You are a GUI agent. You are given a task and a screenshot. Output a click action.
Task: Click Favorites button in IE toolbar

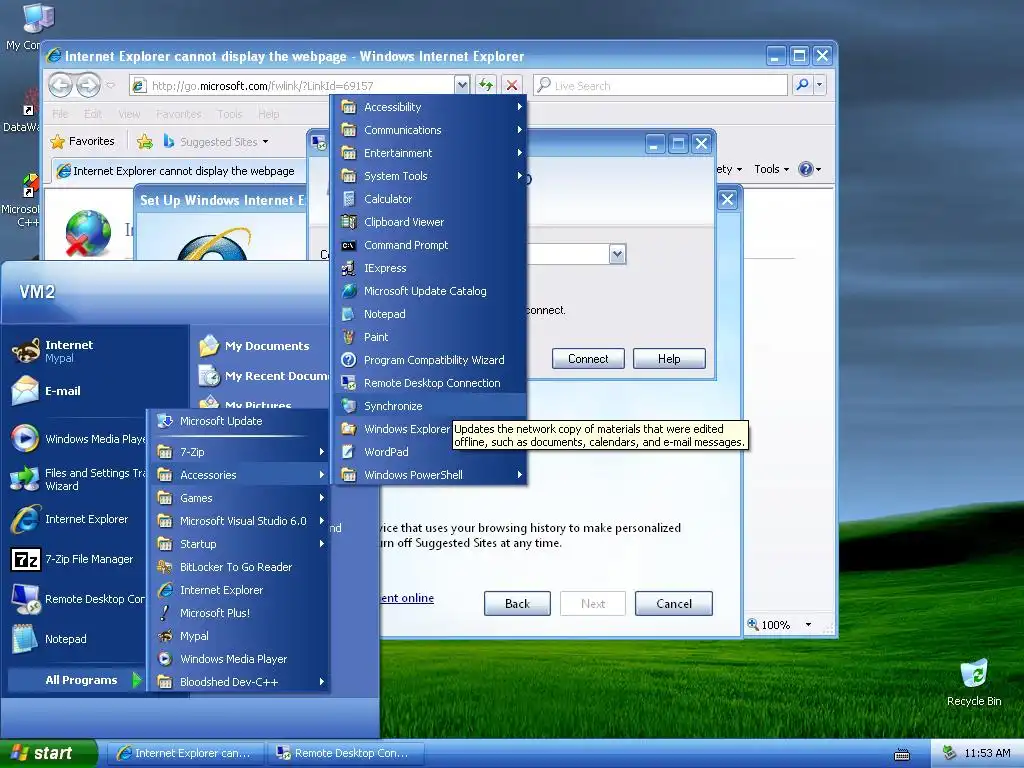[83, 141]
